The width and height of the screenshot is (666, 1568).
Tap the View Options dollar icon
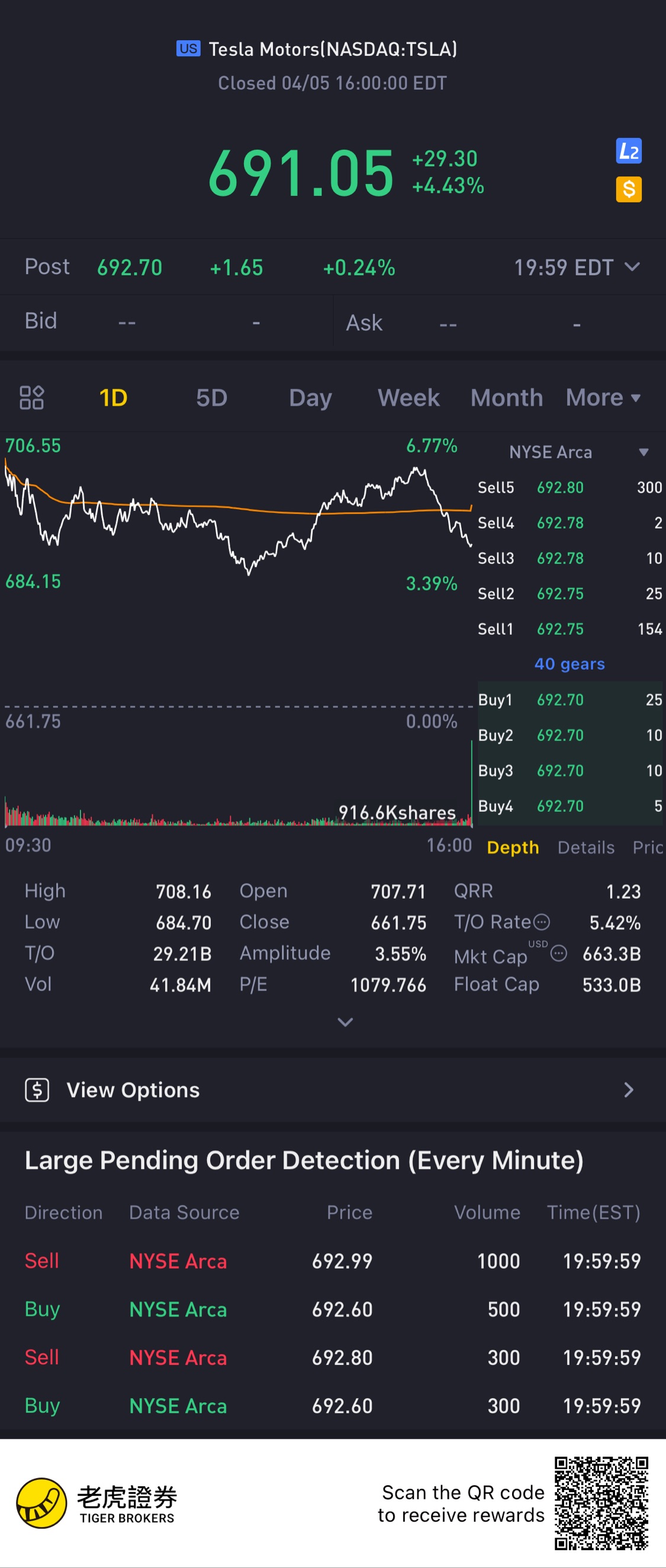tap(37, 1090)
